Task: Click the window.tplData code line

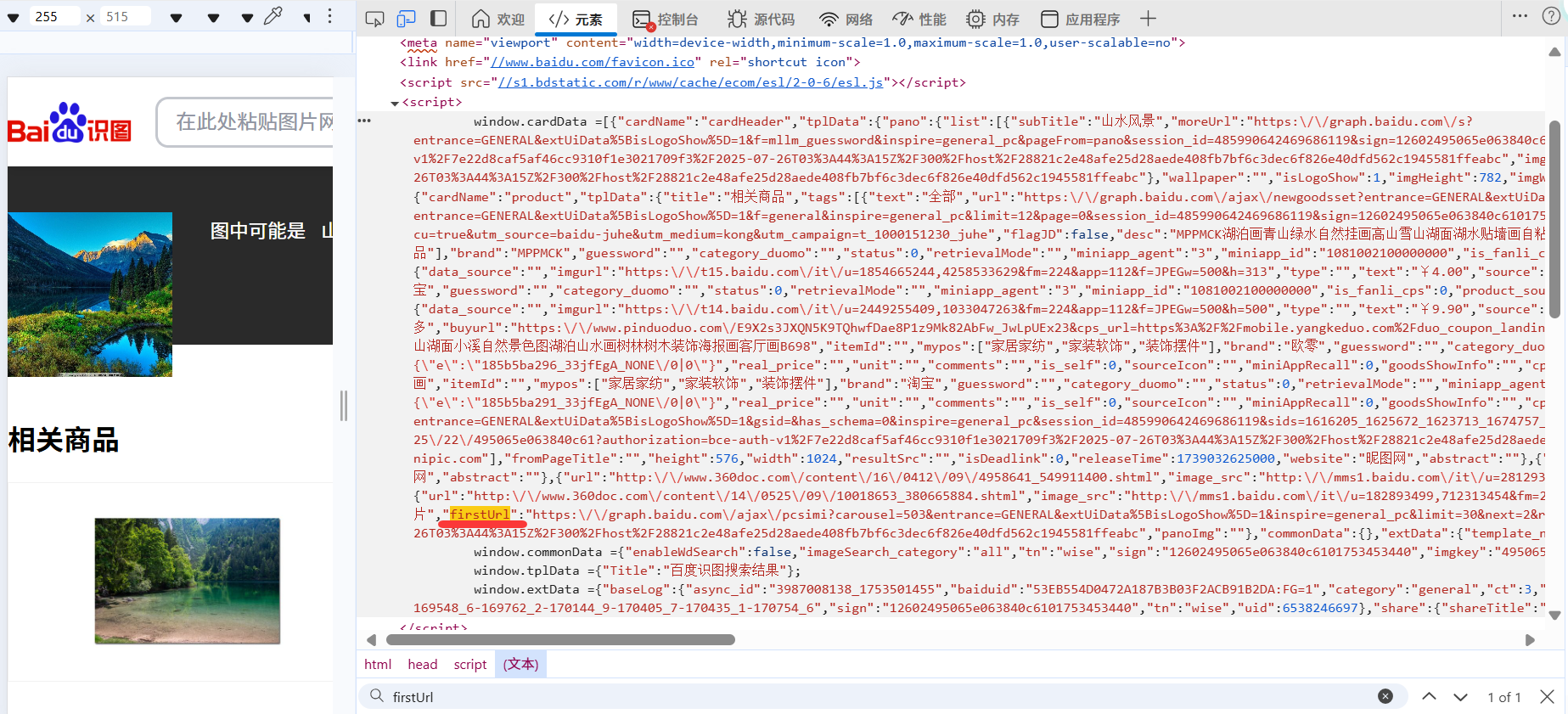Action: point(637,571)
